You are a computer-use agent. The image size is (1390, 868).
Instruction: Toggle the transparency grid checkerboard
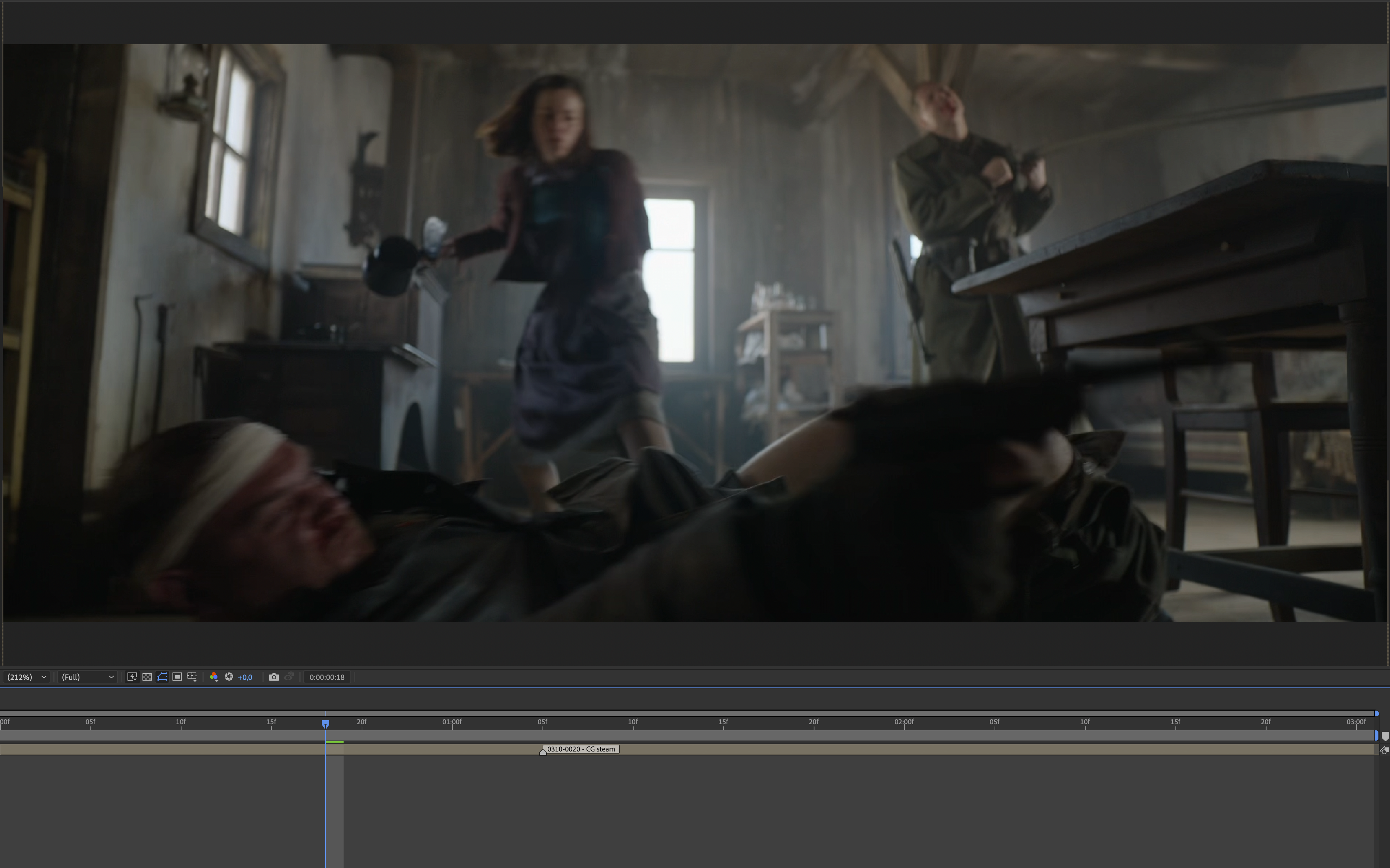click(x=147, y=677)
